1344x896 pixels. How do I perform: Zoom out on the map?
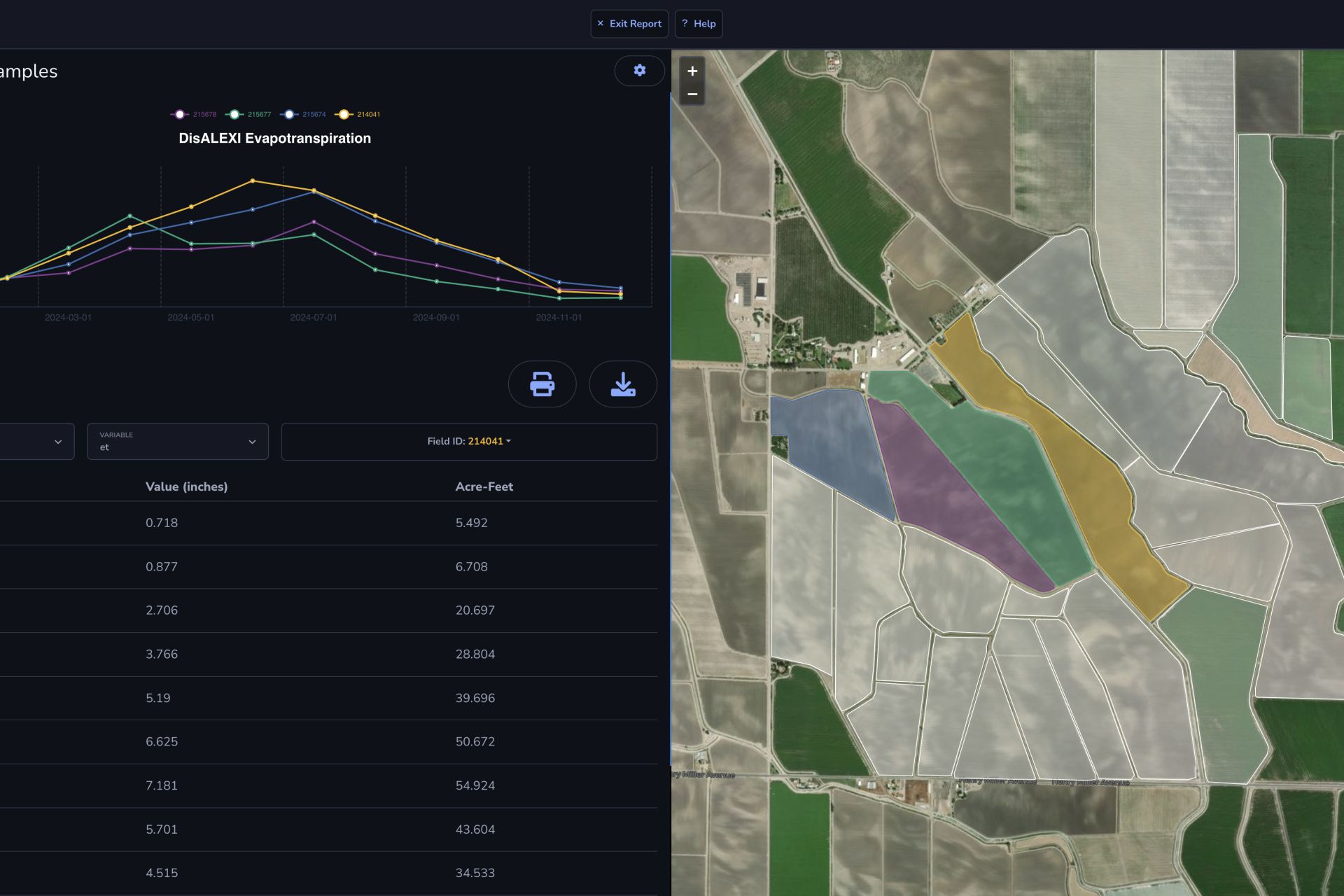click(x=692, y=94)
